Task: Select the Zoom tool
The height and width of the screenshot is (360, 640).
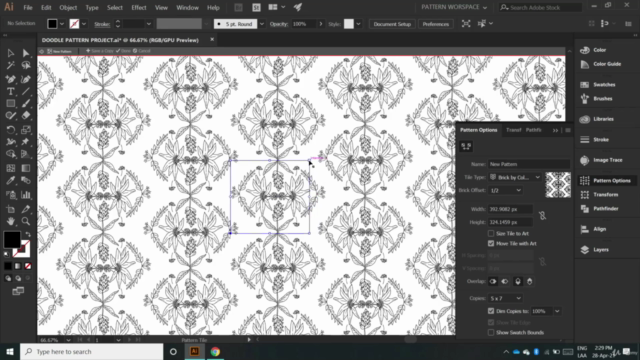Action: coord(26,221)
